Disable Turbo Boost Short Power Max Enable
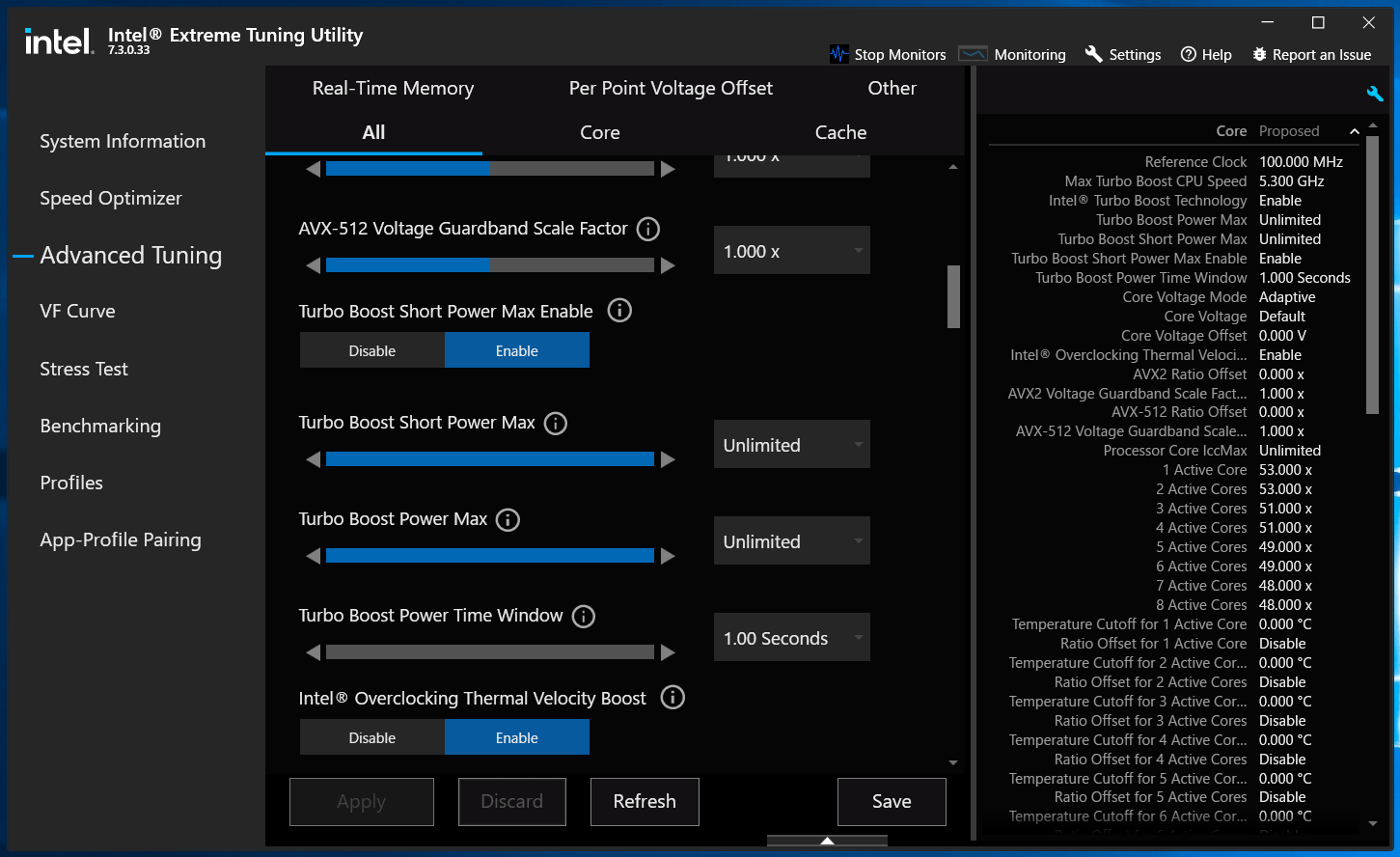The image size is (1400, 857). pyautogui.click(x=372, y=350)
